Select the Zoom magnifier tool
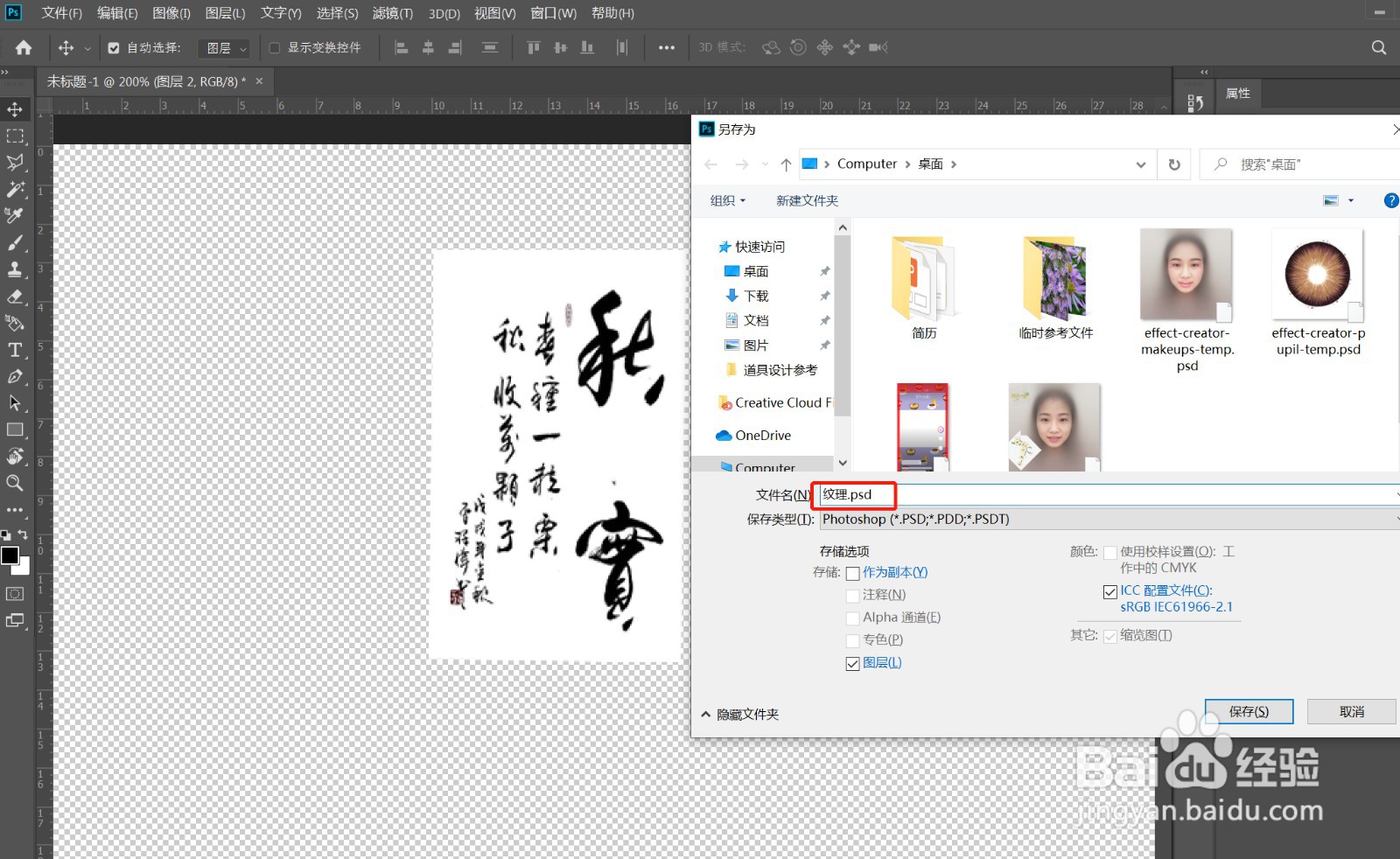 pyautogui.click(x=15, y=483)
